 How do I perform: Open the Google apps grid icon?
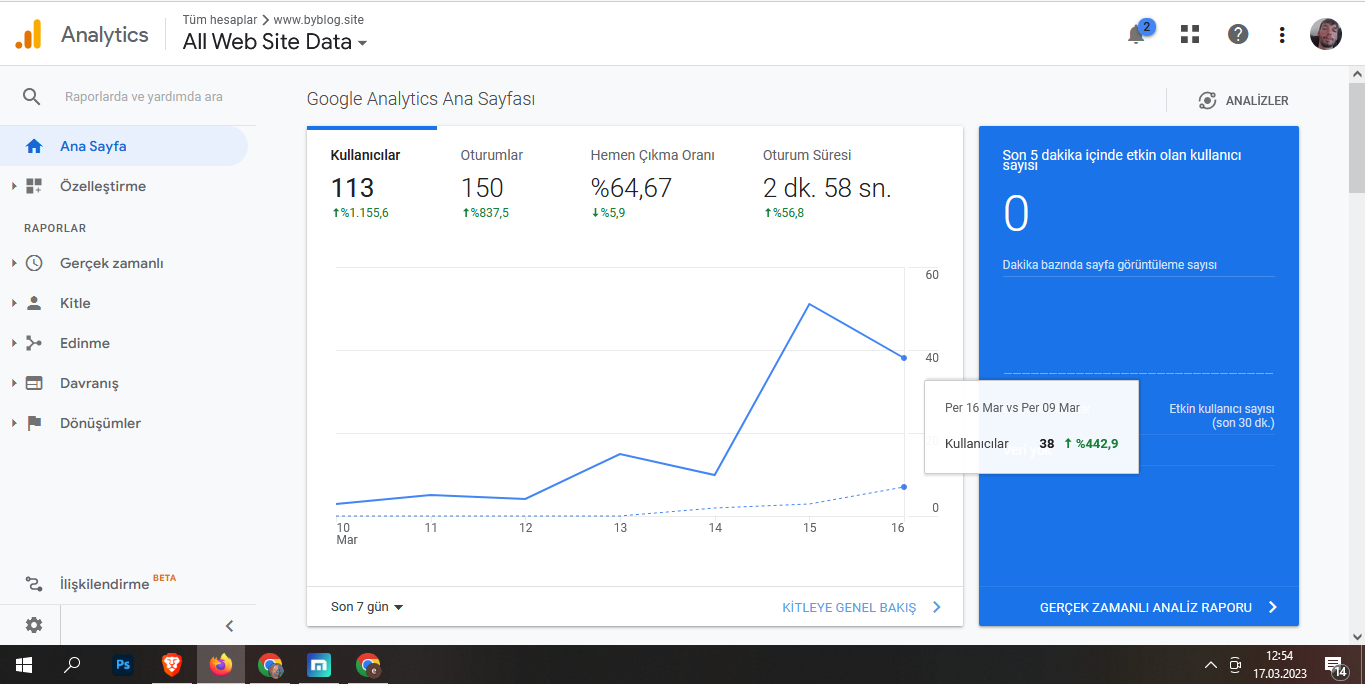[x=1189, y=34]
